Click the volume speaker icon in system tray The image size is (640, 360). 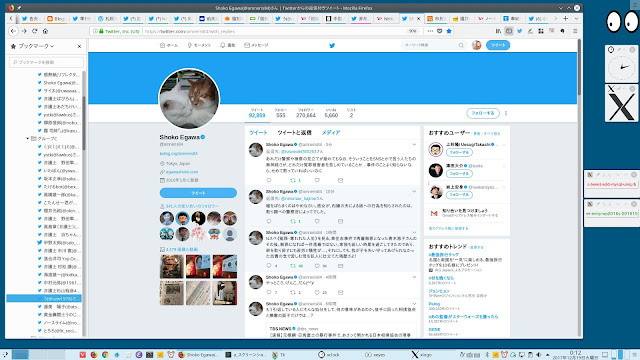tap(539, 355)
